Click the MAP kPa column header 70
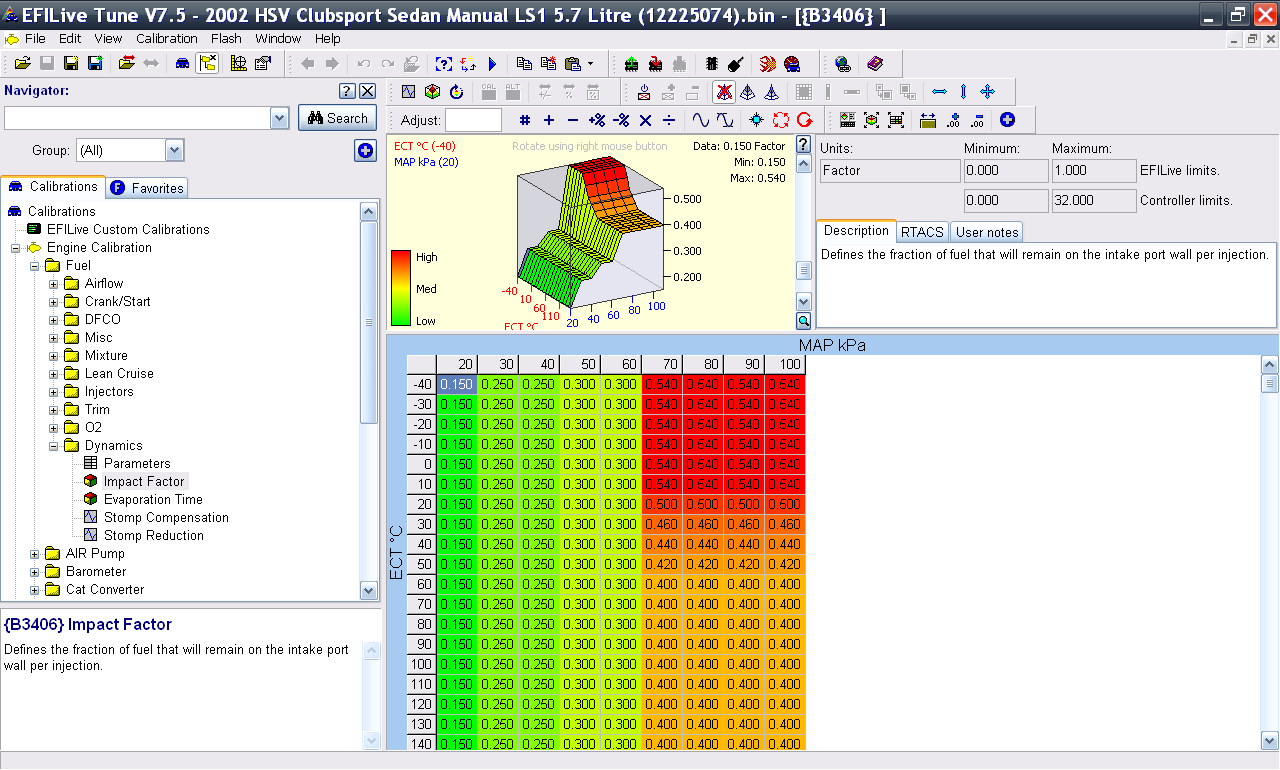 662,364
